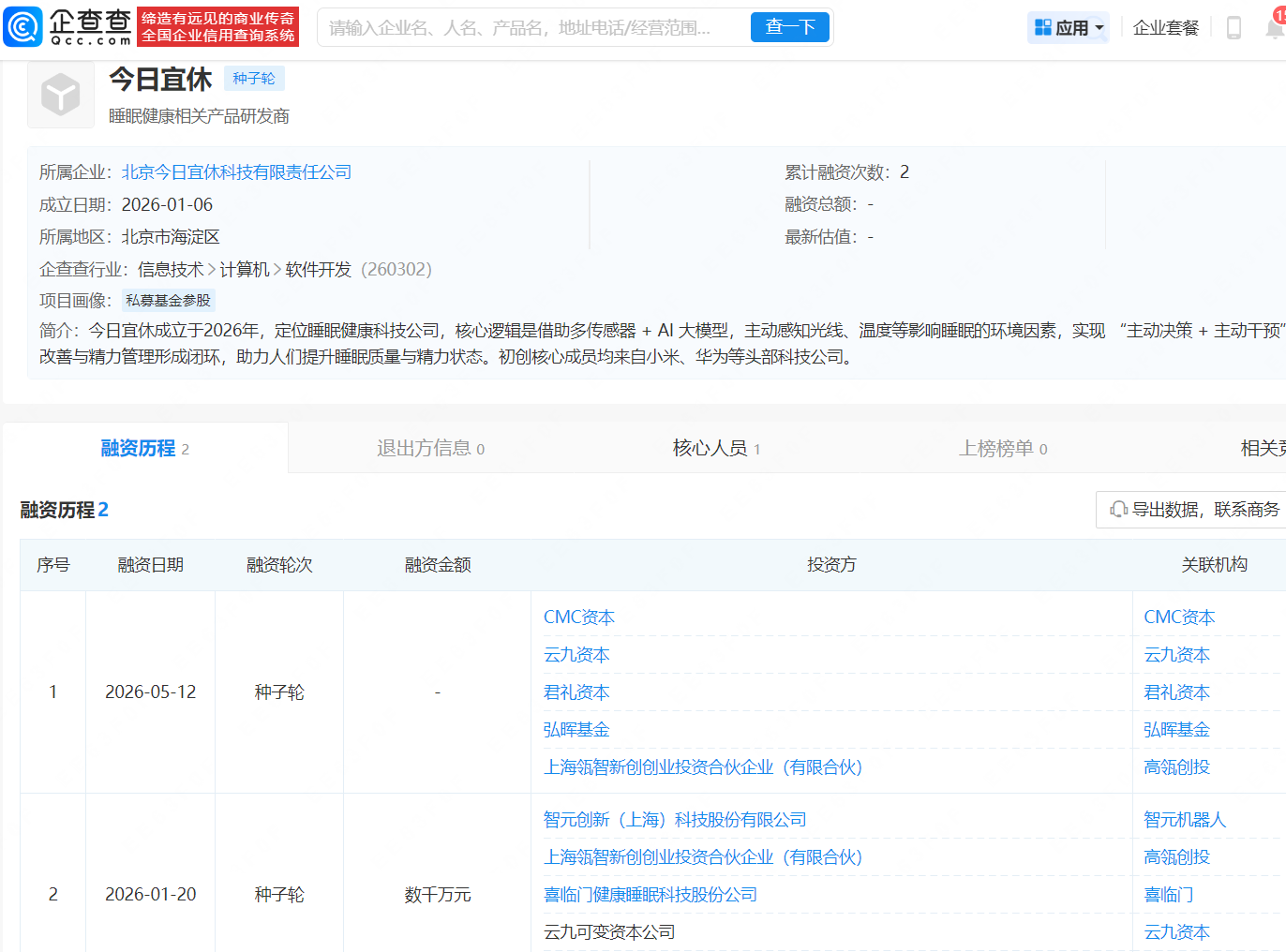The width and height of the screenshot is (1286, 952).
Task: Open 智元机器人 related institution link
Action: 1185,820
